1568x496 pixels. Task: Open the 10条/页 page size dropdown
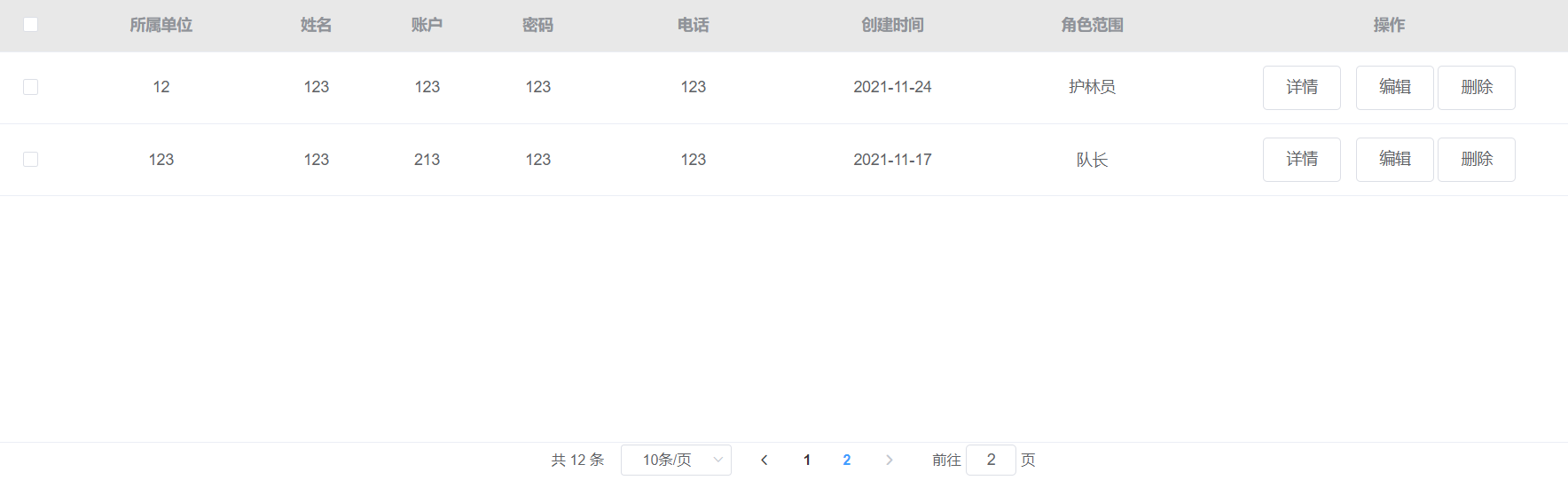(676, 460)
